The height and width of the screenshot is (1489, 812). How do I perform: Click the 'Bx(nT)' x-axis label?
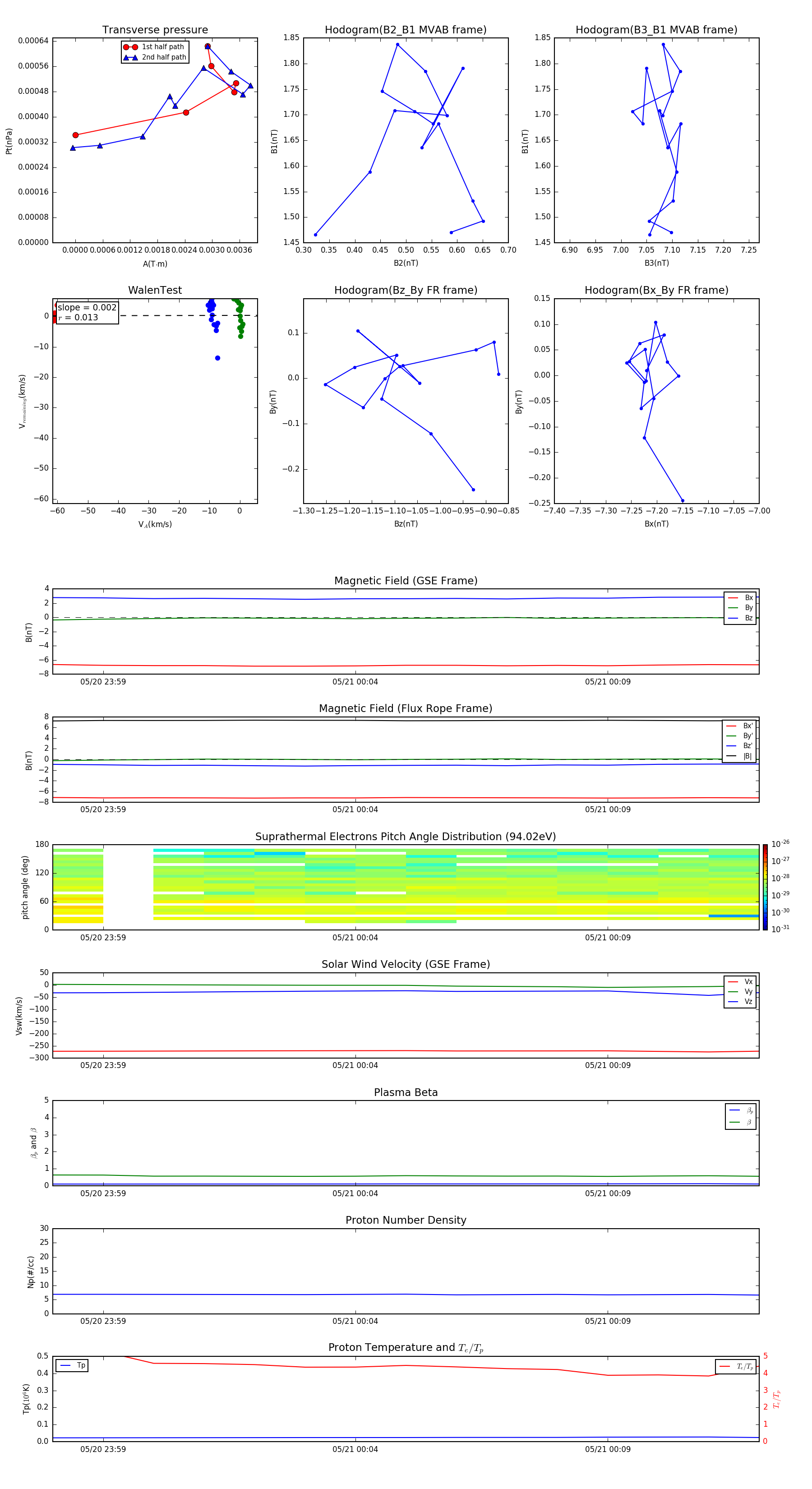[x=656, y=524]
